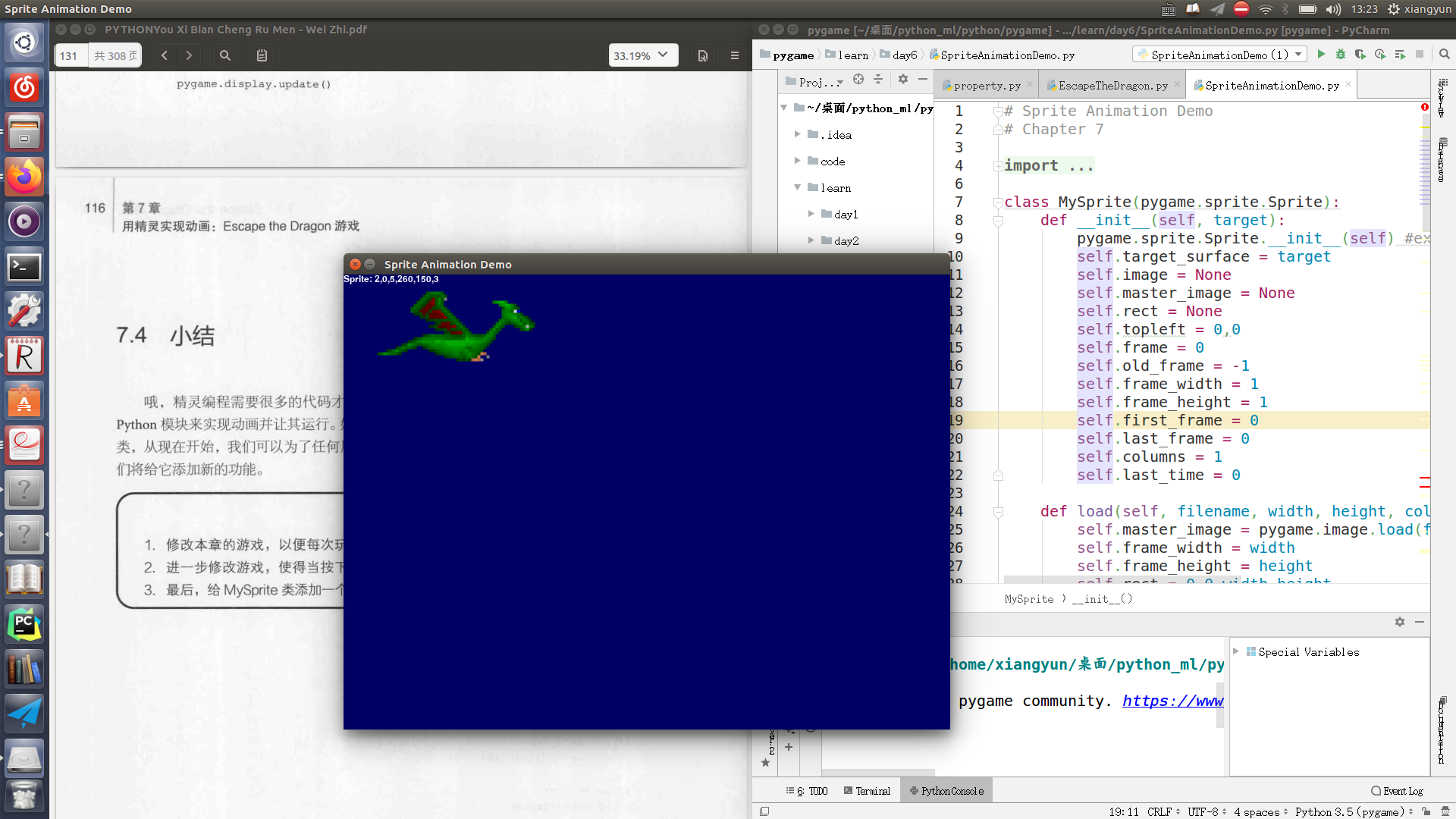Open the Terminal tool window tab
The image size is (1456, 819).
point(867,791)
